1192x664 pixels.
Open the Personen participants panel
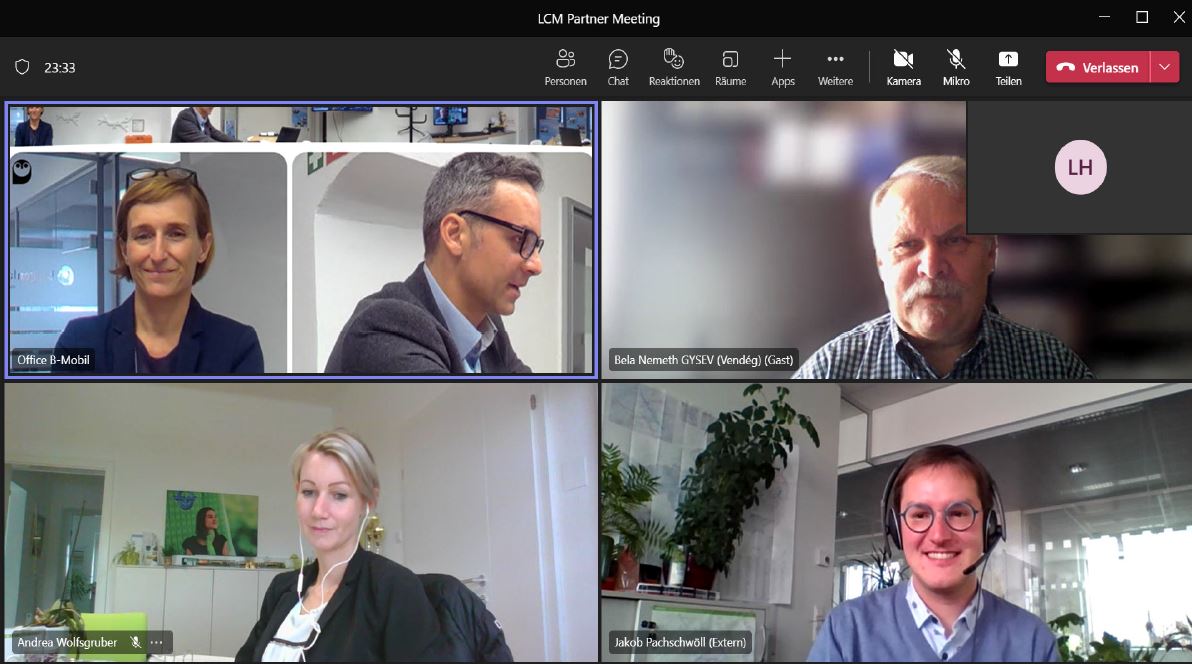[565, 68]
